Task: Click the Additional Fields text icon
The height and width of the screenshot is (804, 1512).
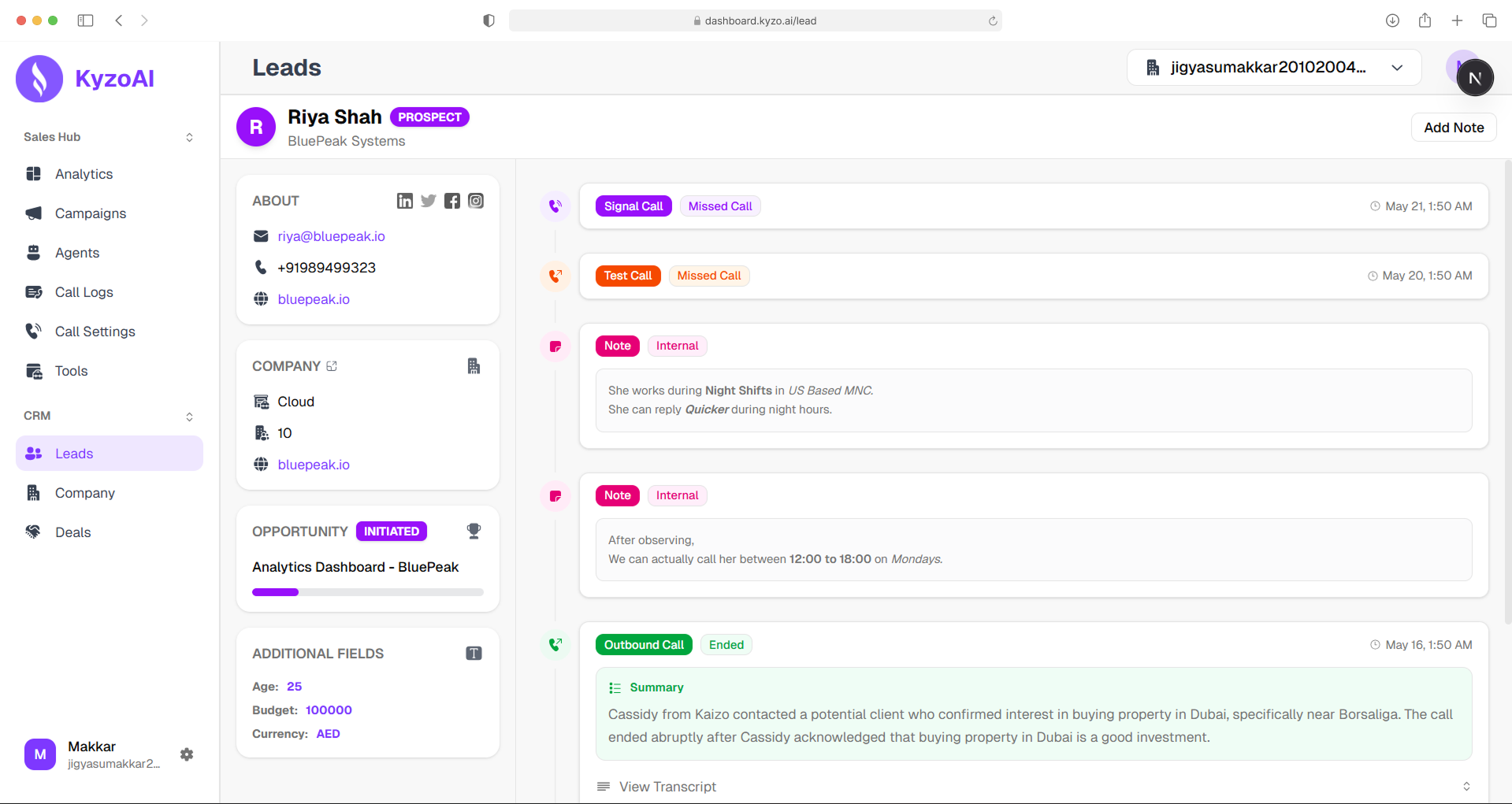Action: point(474,654)
